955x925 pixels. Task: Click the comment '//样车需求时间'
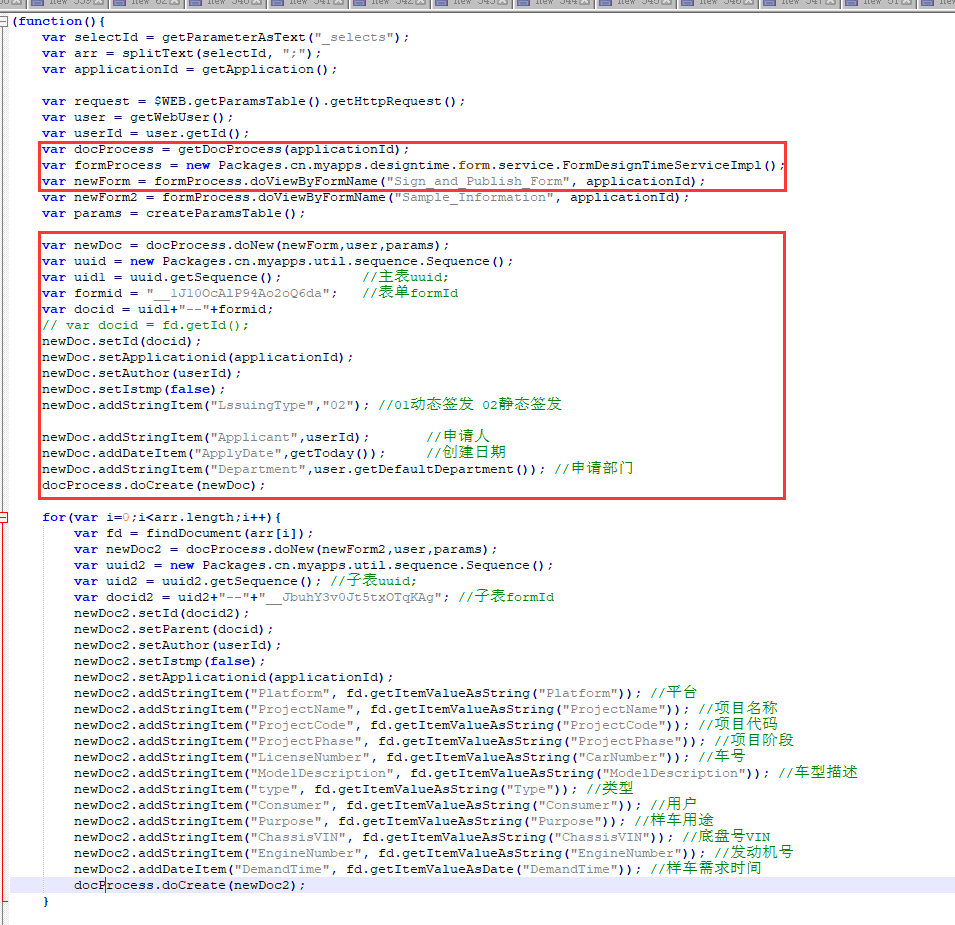click(x=705, y=868)
